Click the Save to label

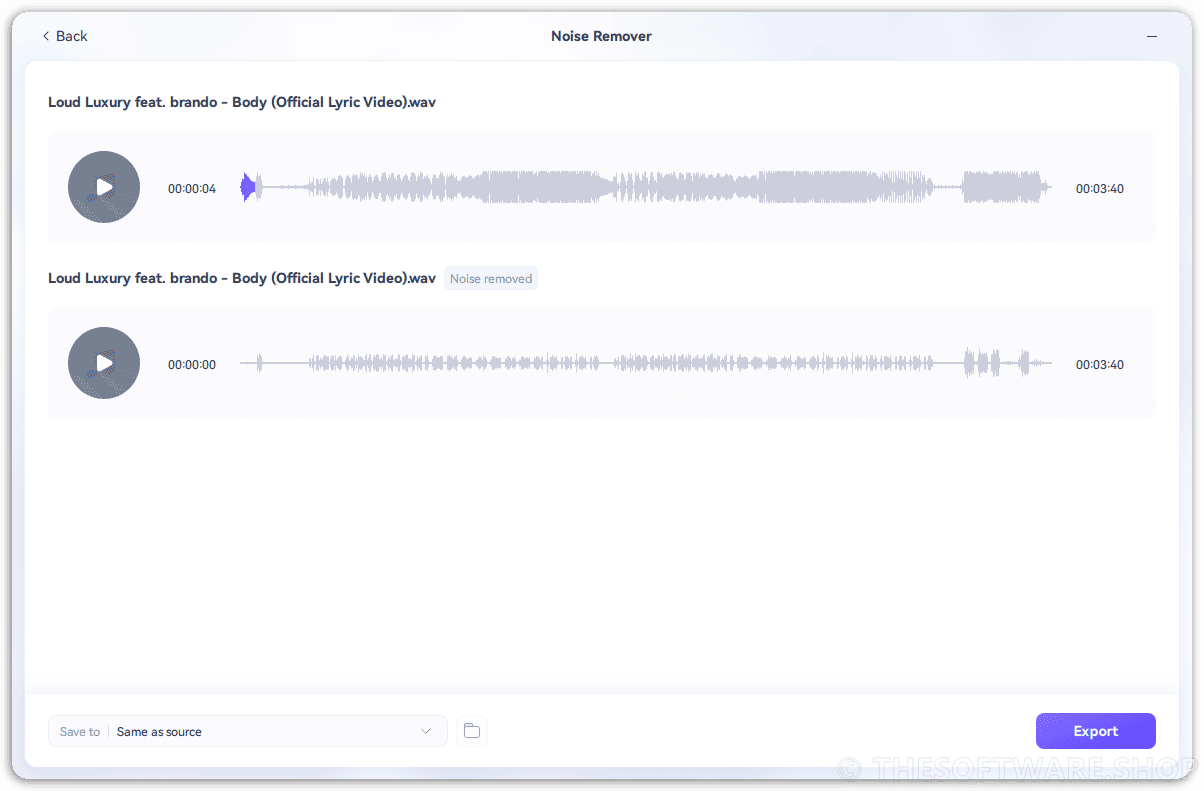(80, 732)
